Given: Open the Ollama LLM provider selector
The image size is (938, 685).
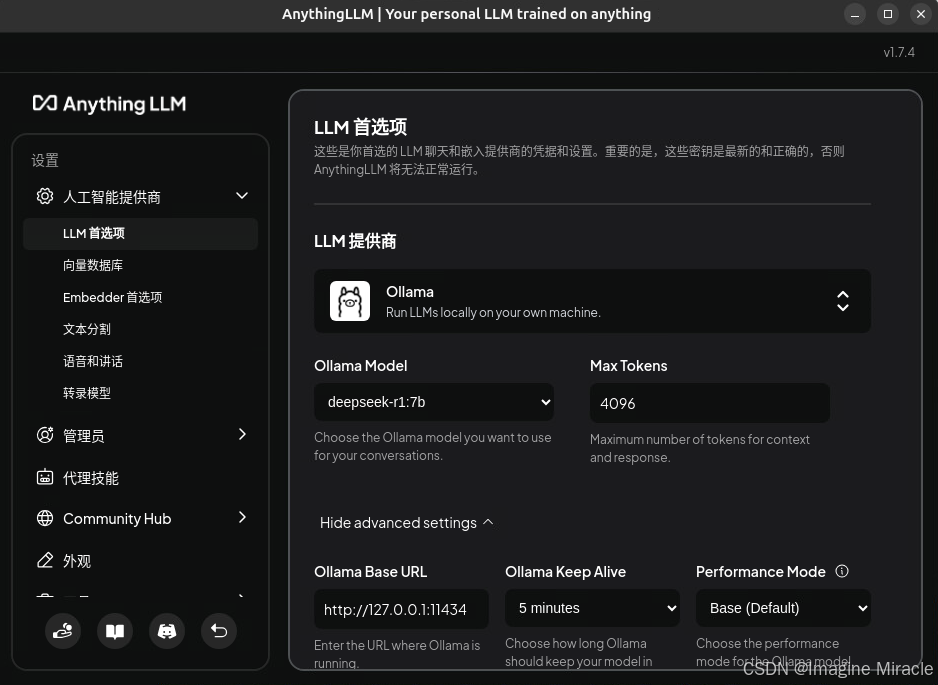Looking at the screenshot, I should click(592, 301).
